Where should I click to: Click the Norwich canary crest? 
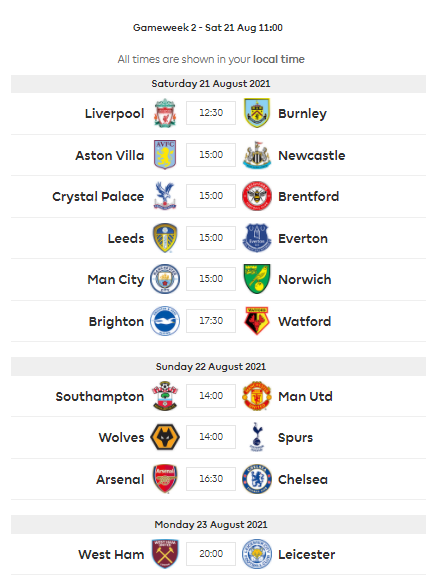click(257, 279)
